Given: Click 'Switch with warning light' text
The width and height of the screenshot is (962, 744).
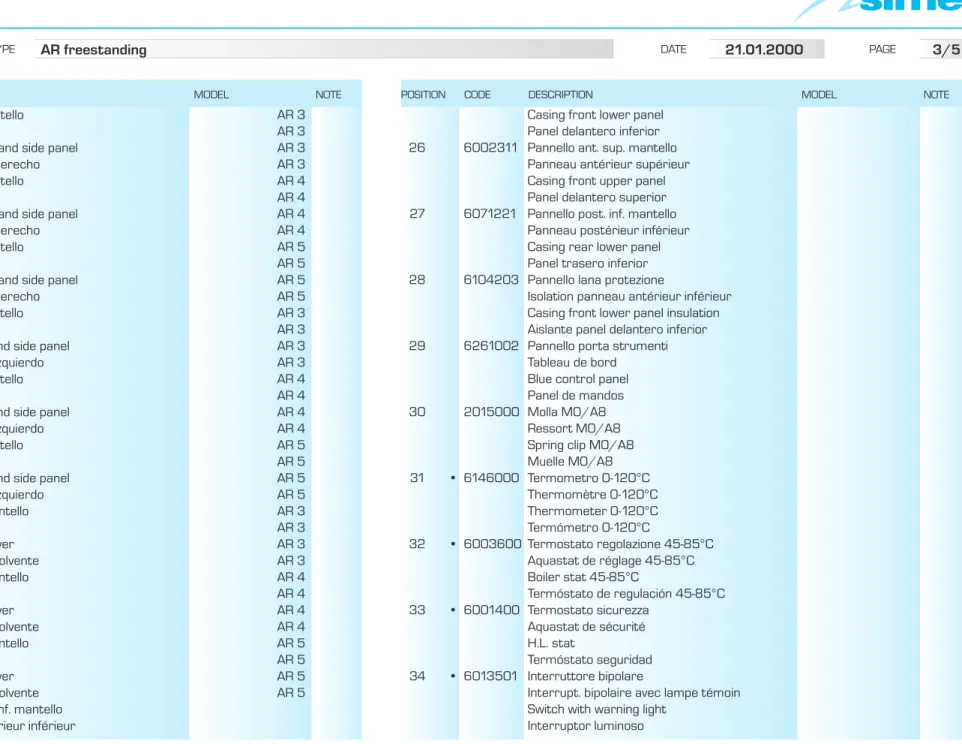Looking at the screenshot, I should click(596, 709).
